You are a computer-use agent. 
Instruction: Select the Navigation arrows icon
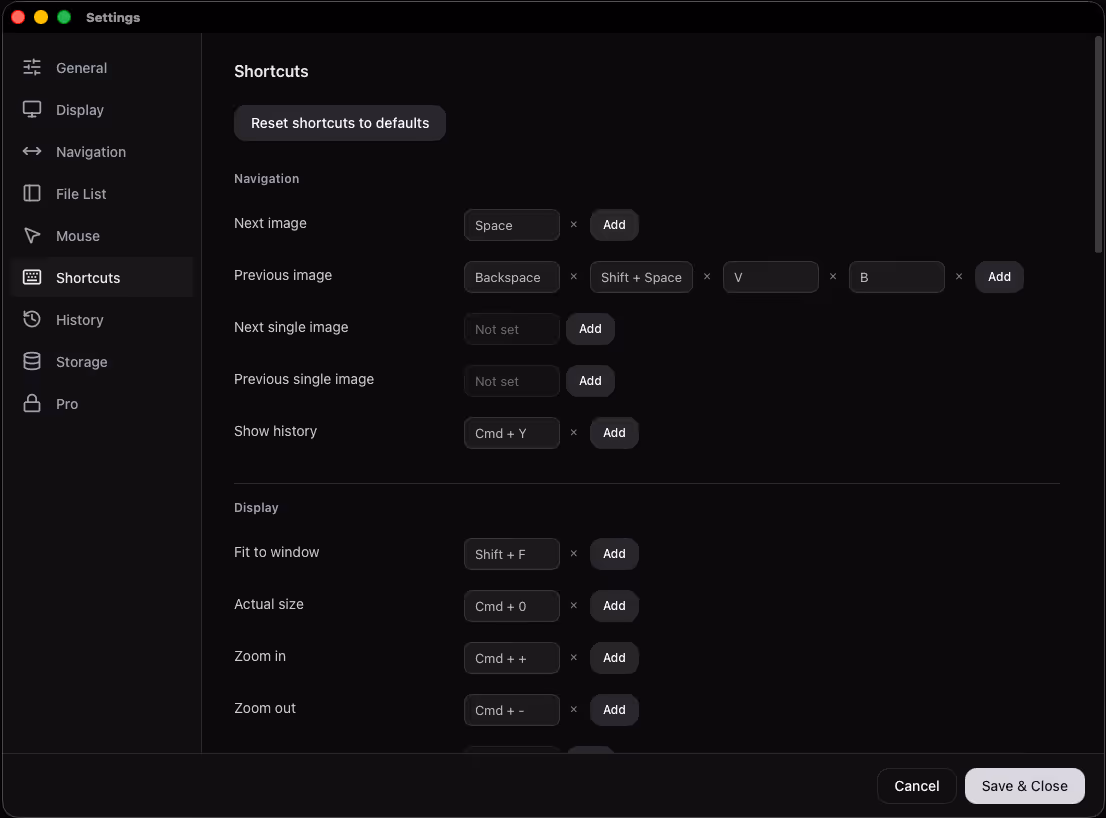point(32,152)
